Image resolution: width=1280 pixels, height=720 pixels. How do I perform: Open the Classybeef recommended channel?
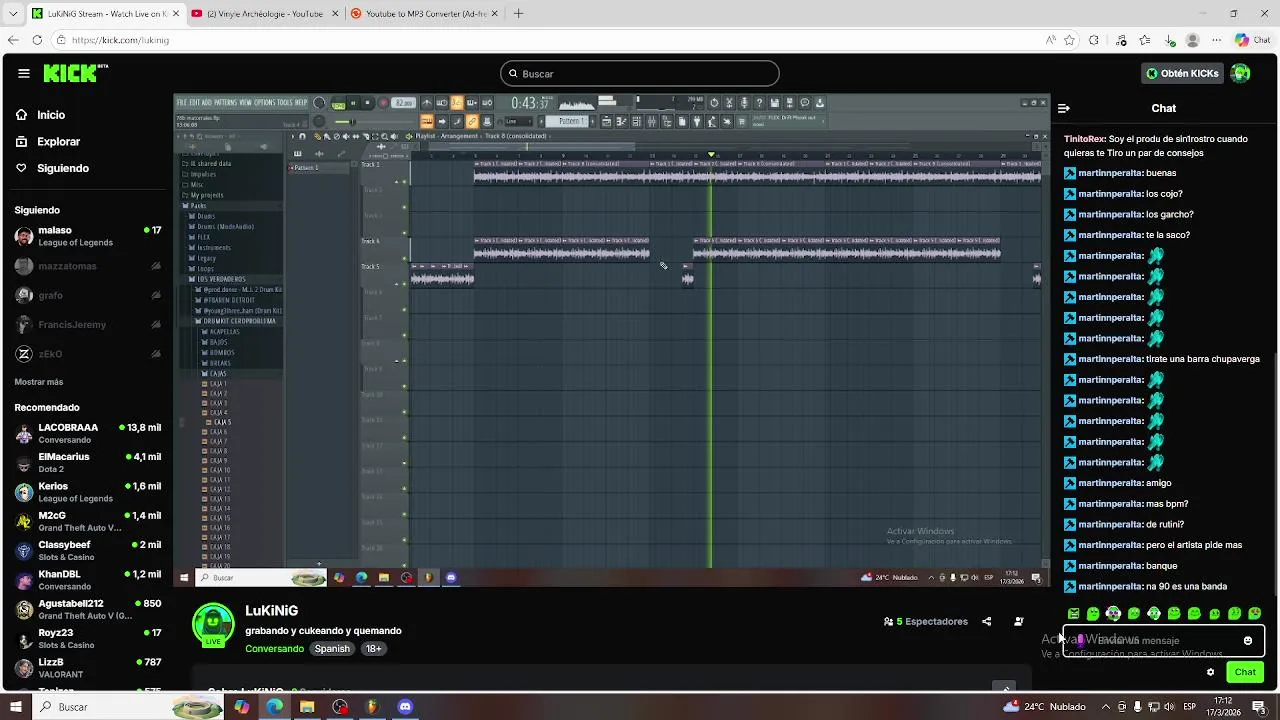[x=88, y=551]
